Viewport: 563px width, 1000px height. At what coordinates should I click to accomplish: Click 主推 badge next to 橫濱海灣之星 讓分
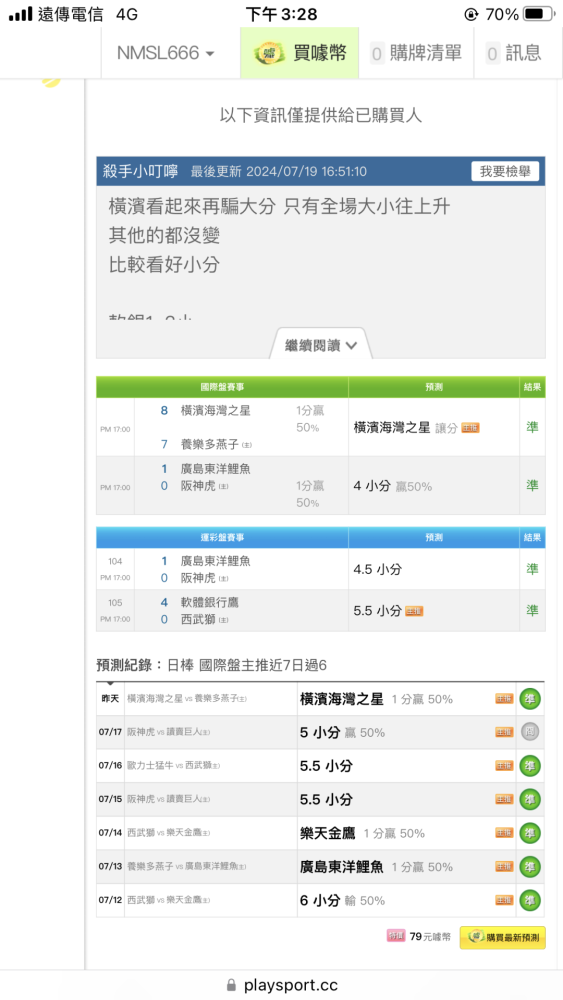(x=471, y=428)
